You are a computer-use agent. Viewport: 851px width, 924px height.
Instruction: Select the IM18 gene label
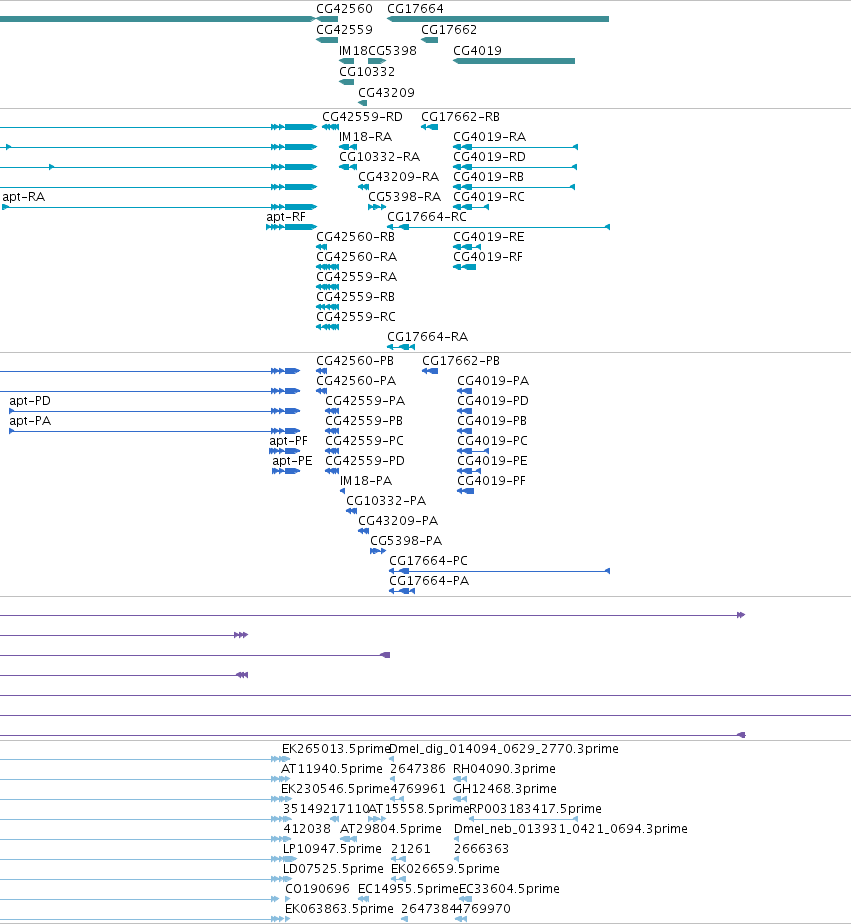tap(353, 51)
